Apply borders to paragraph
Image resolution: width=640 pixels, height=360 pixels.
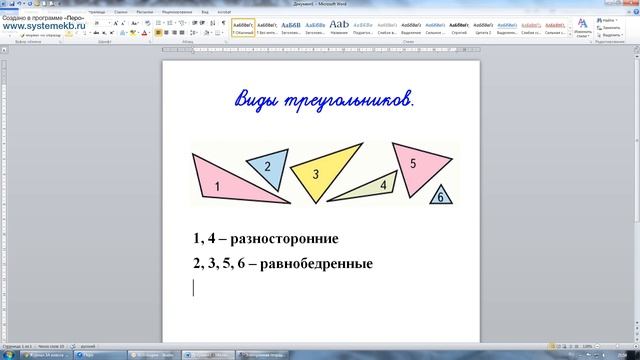pos(218,33)
